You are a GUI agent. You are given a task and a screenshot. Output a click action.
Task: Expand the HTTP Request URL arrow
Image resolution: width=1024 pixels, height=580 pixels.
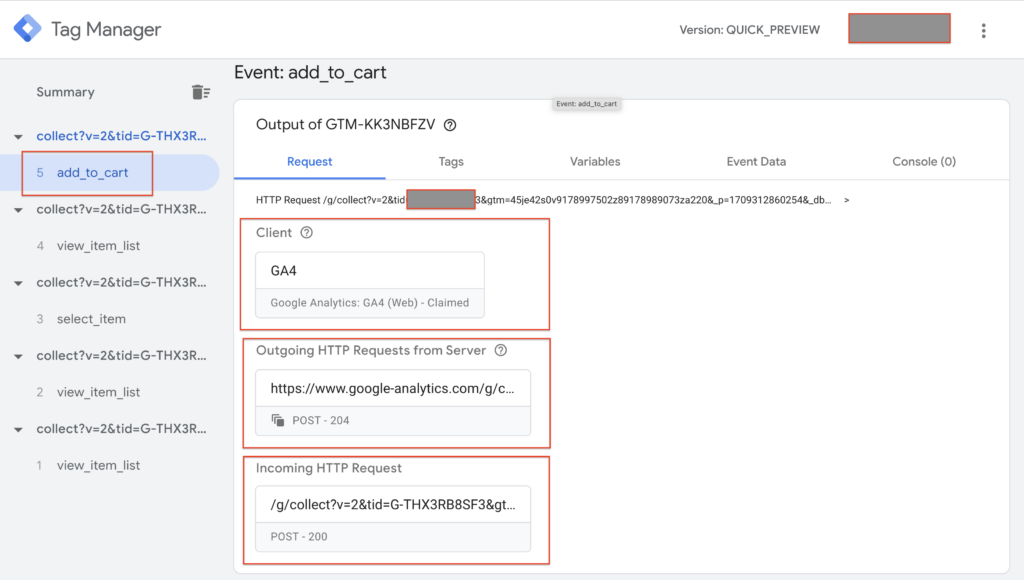tap(847, 201)
